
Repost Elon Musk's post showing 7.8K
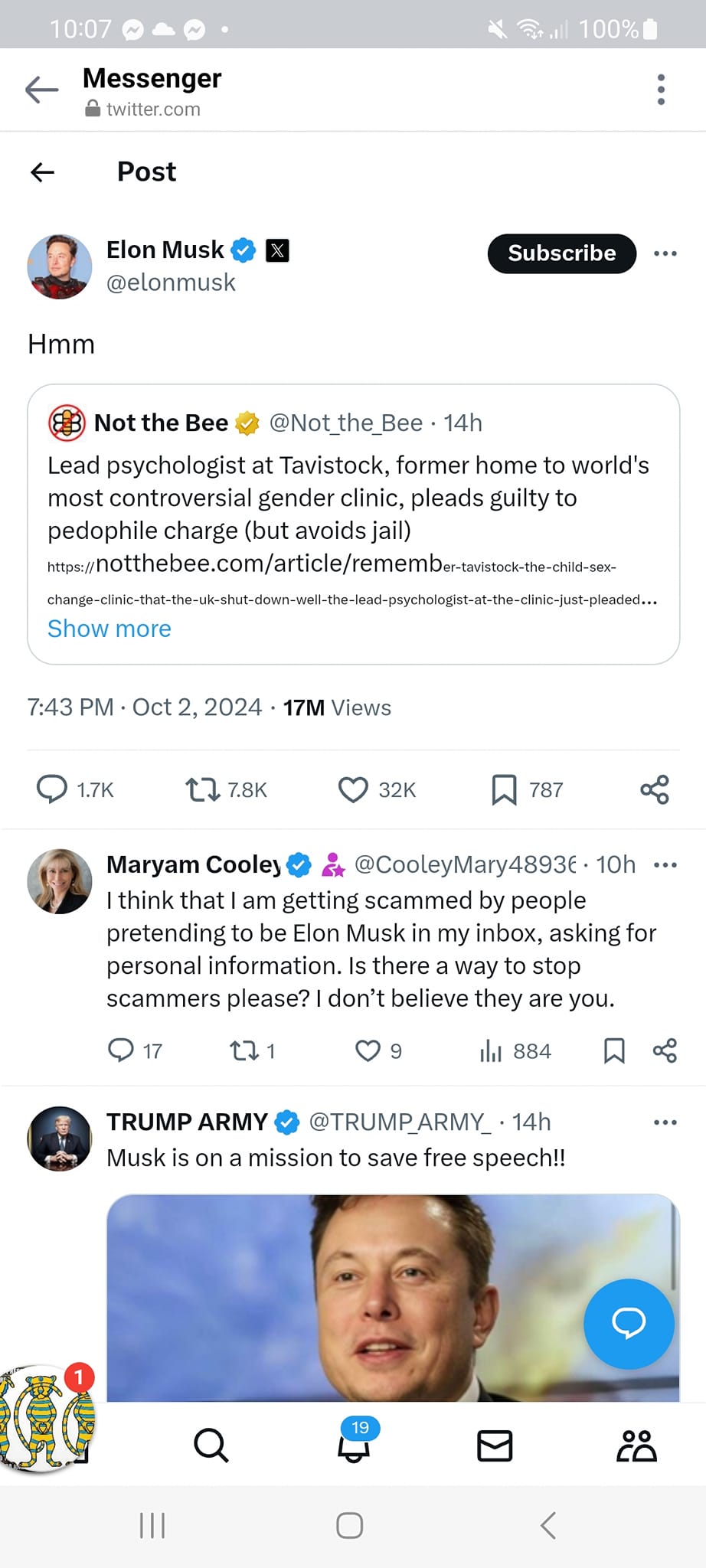203,789
